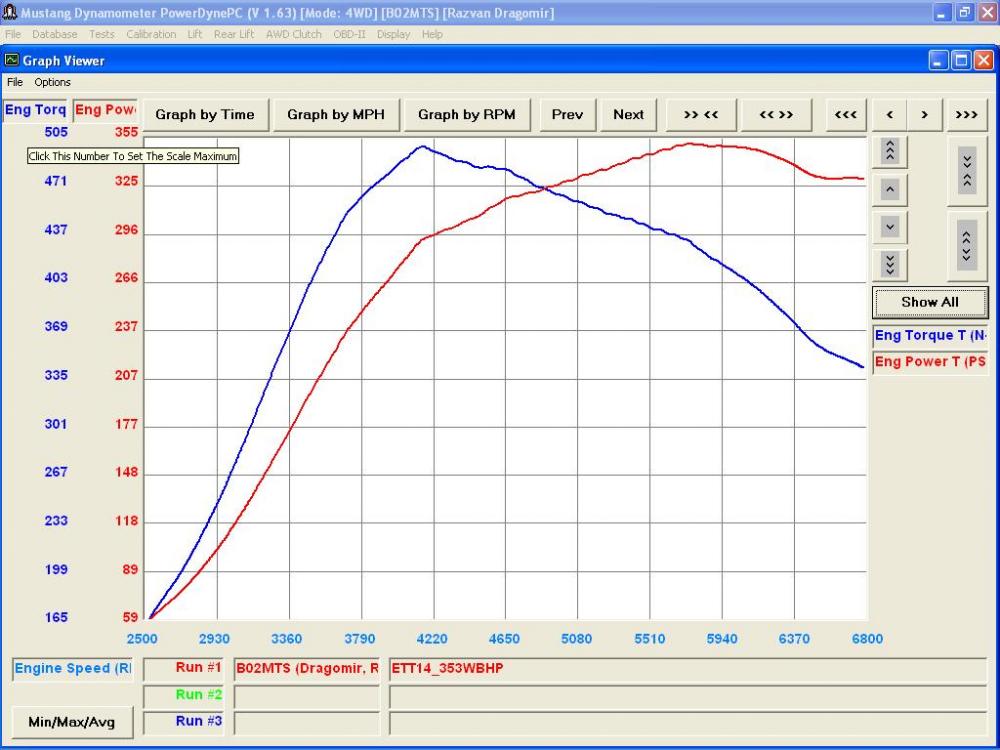Open the Calibration menu

[151, 34]
